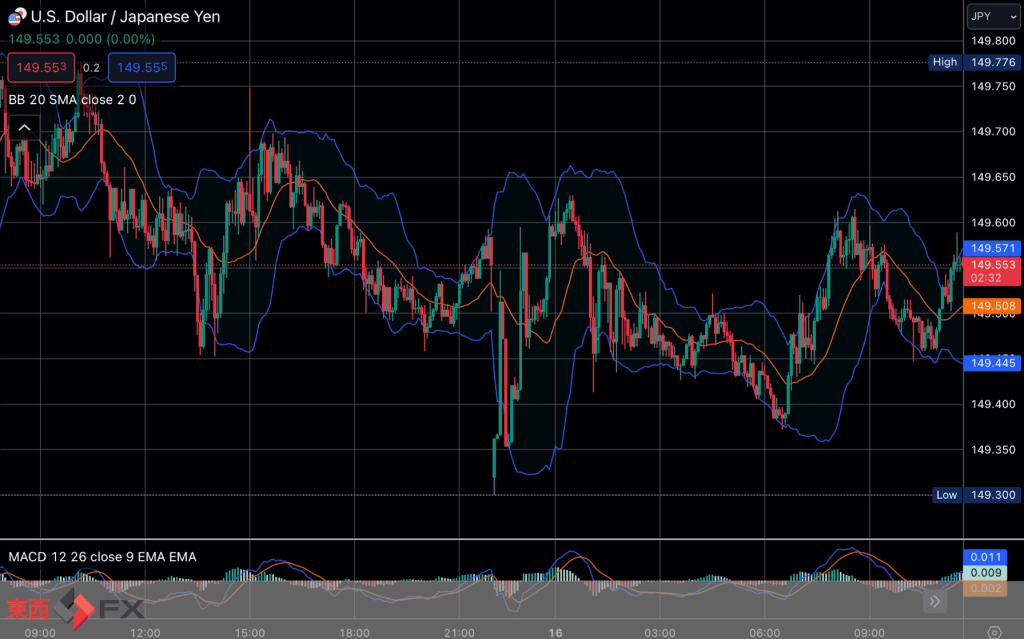Select the MACD 12 26 close indicator legend
This screenshot has height=639, width=1024.
pyautogui.click(x=103, y=557)
